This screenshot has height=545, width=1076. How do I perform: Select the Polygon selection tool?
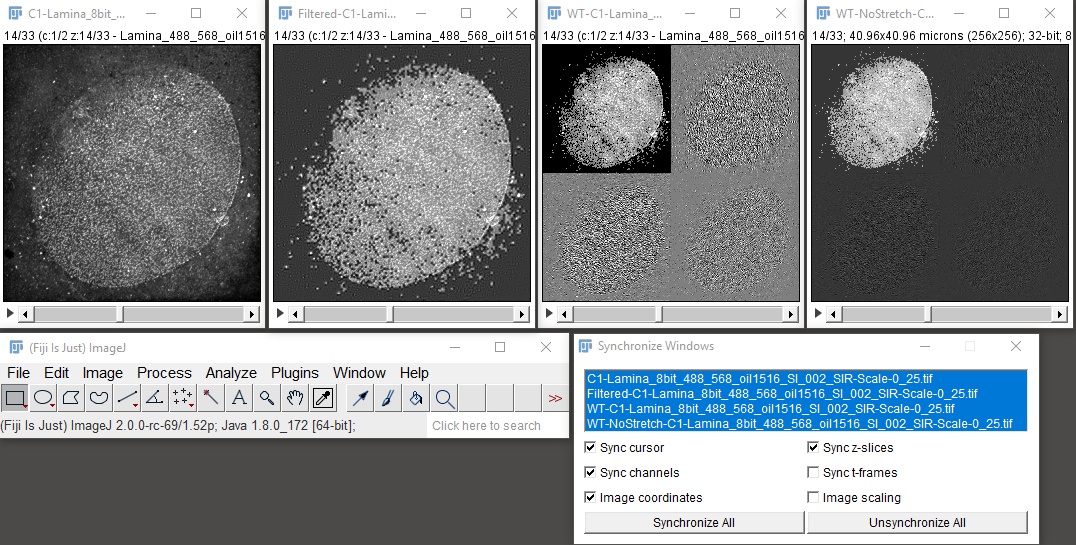71,397
